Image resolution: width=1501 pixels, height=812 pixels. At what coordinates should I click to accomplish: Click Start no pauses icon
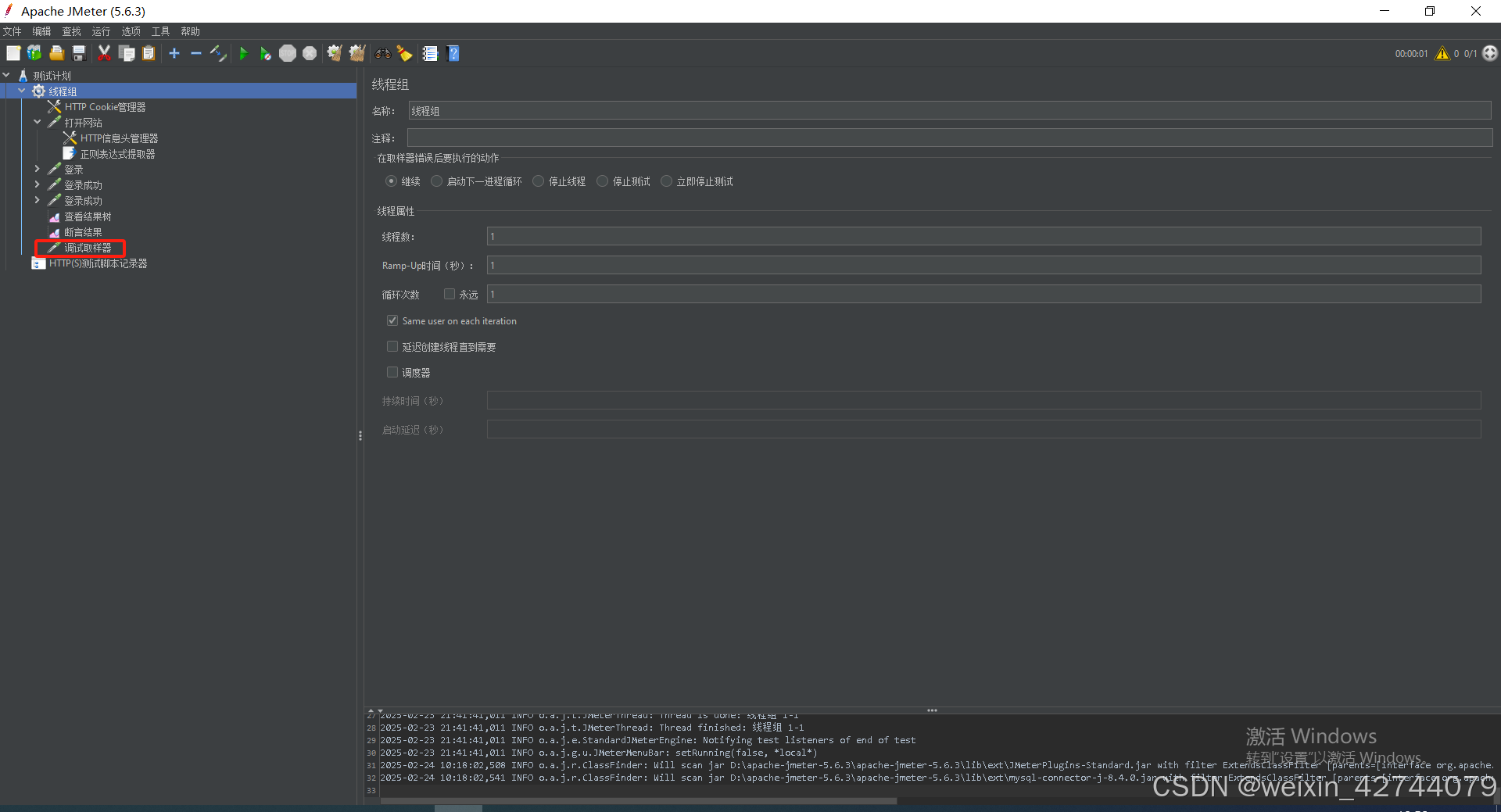click(x=266, y=53)
